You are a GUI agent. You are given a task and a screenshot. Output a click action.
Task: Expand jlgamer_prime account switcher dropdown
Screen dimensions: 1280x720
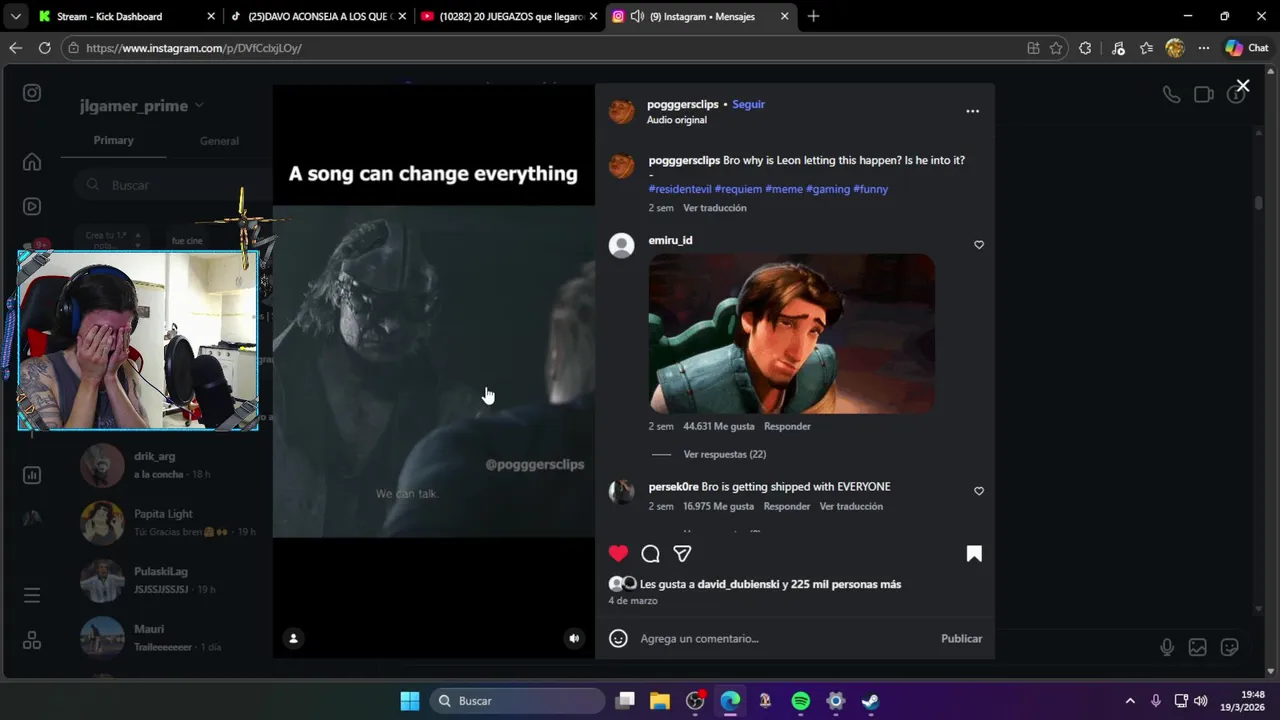tap(142, 106)
